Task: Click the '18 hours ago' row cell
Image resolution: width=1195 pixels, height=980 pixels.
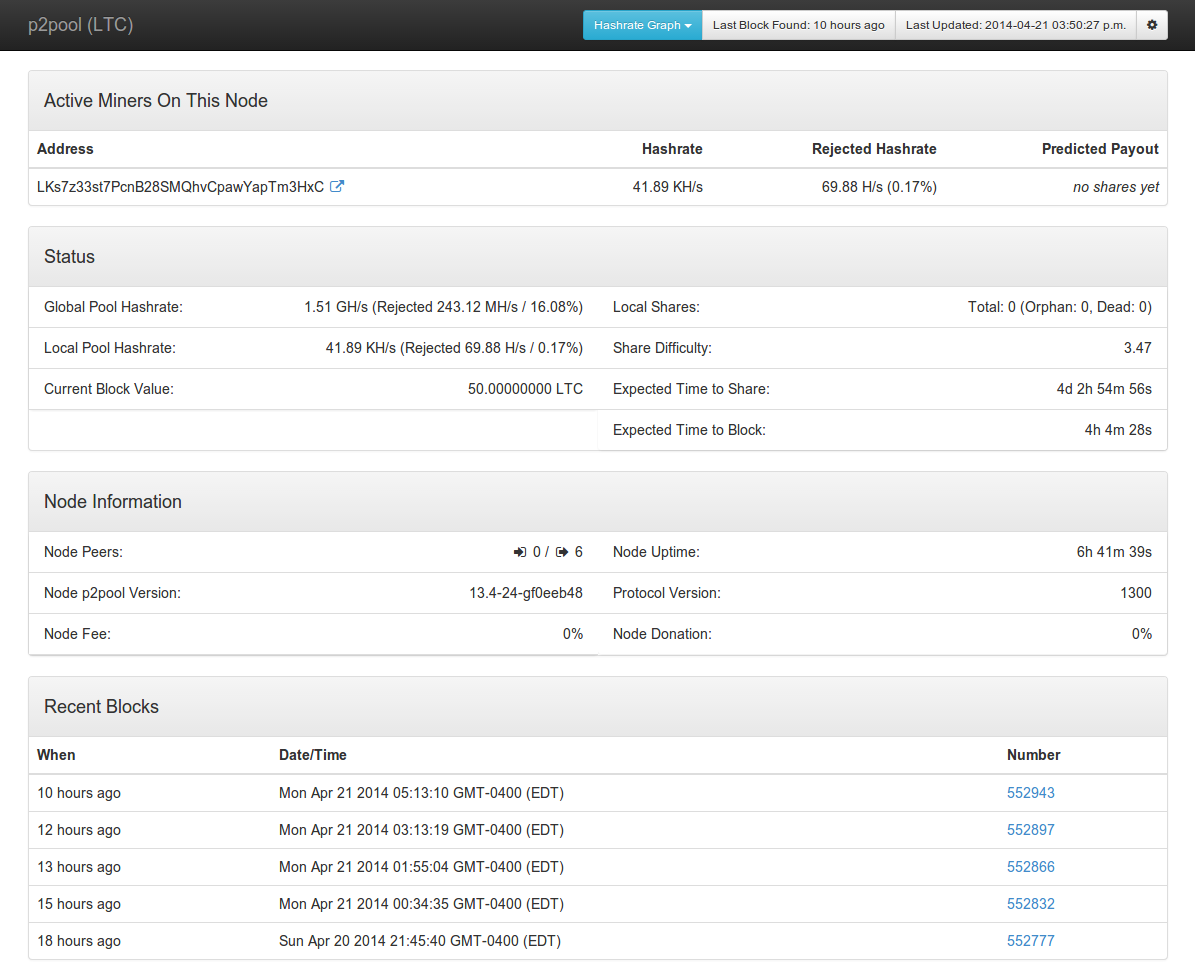Action: coord(79,941)
